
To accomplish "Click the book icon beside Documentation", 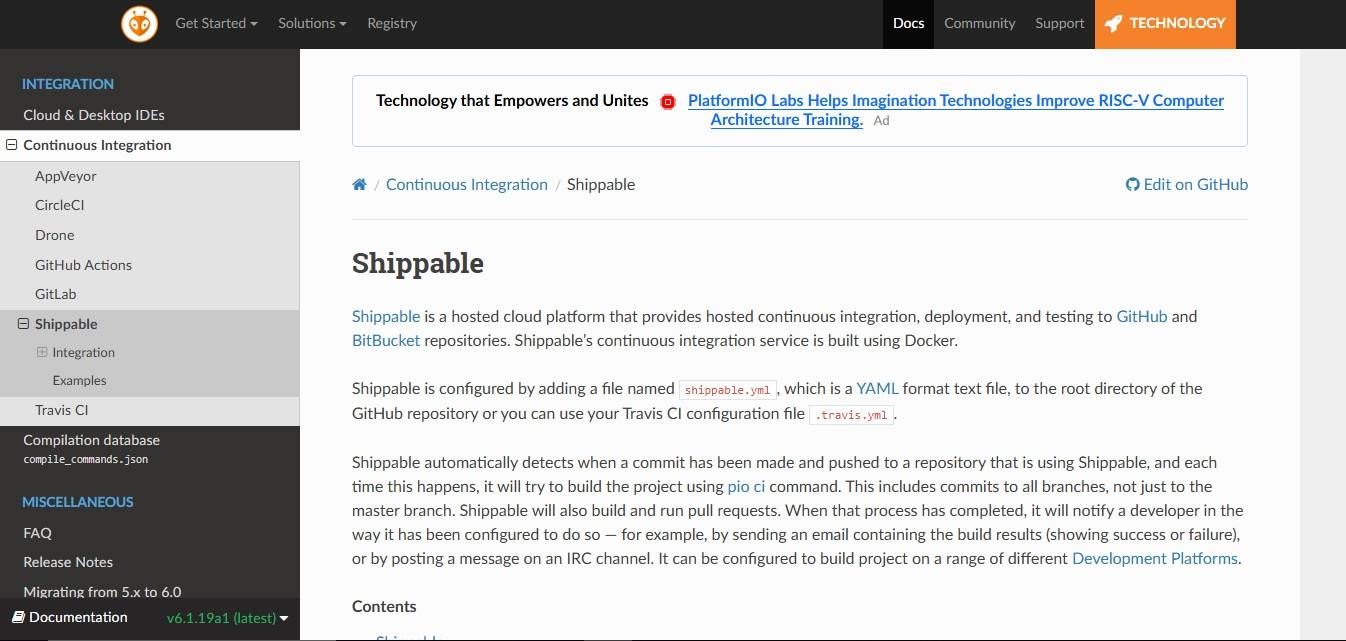I will click(18, 617).
